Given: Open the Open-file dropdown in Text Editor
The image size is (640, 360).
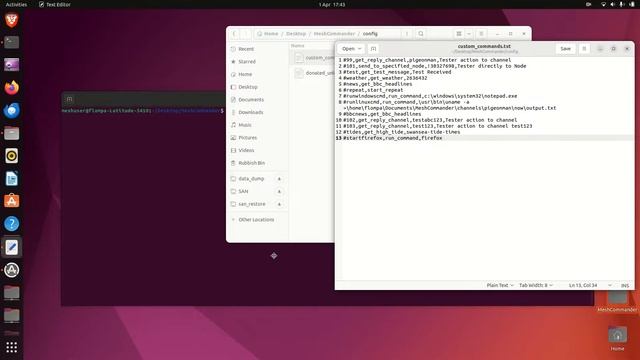Looking at the screenshot, I should [351, 49].
